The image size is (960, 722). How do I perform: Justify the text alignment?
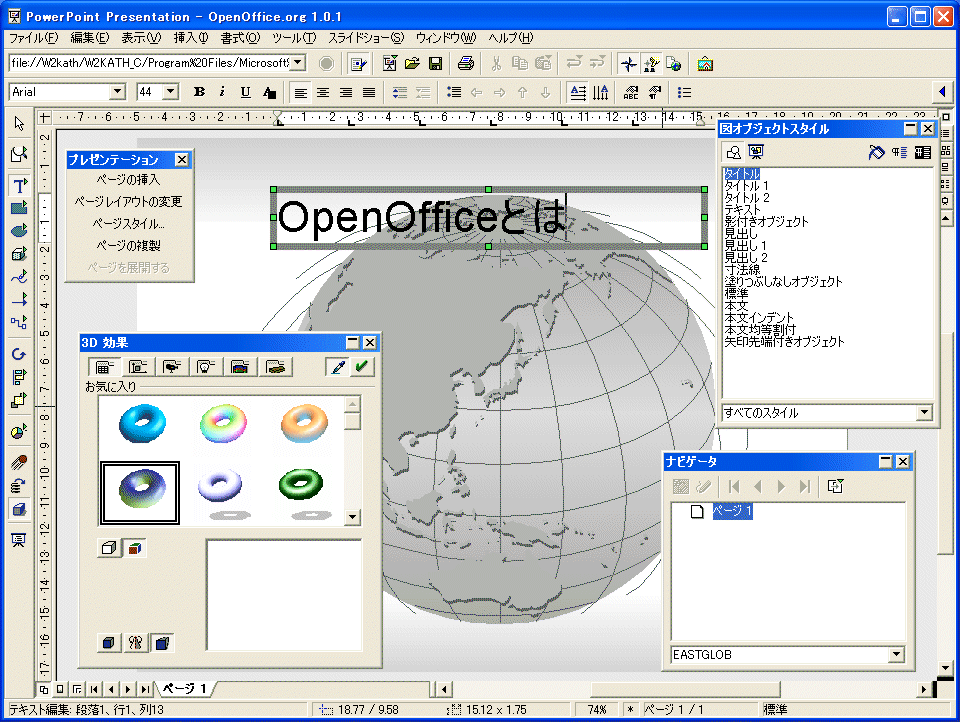pyautogui.click(x=369, y=92)
